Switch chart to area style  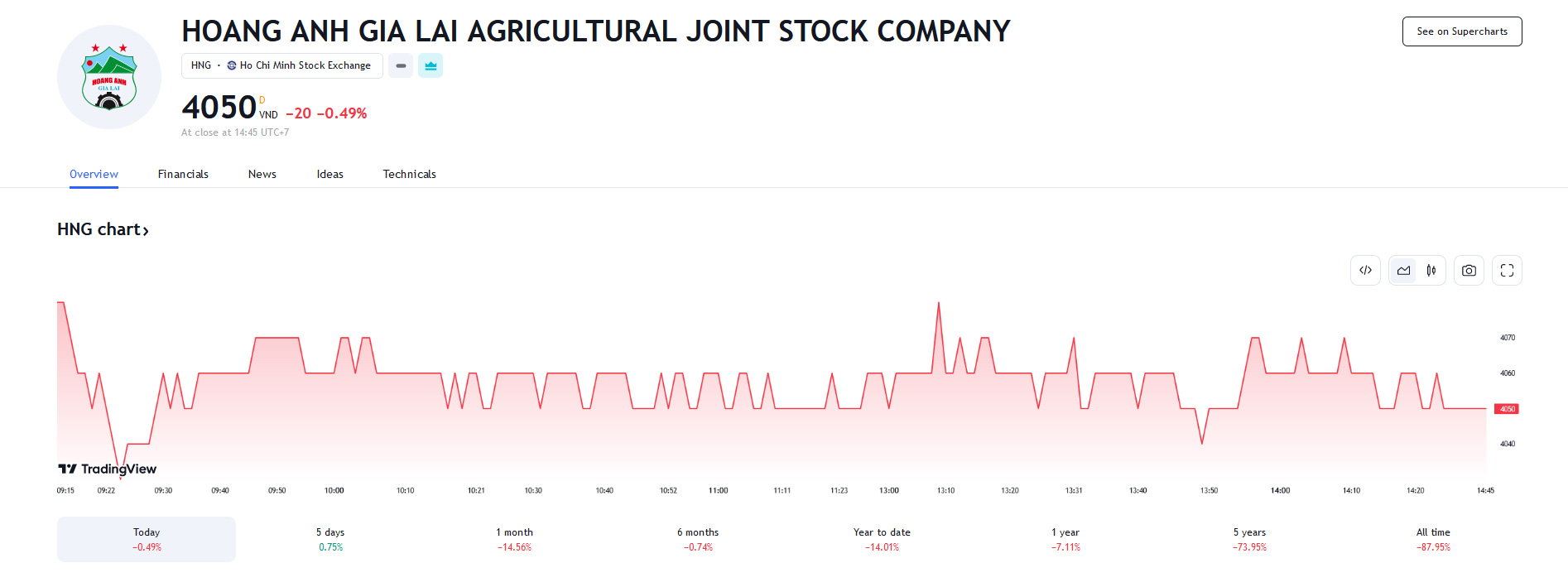pyautogui.click(x=1403, y=271)
